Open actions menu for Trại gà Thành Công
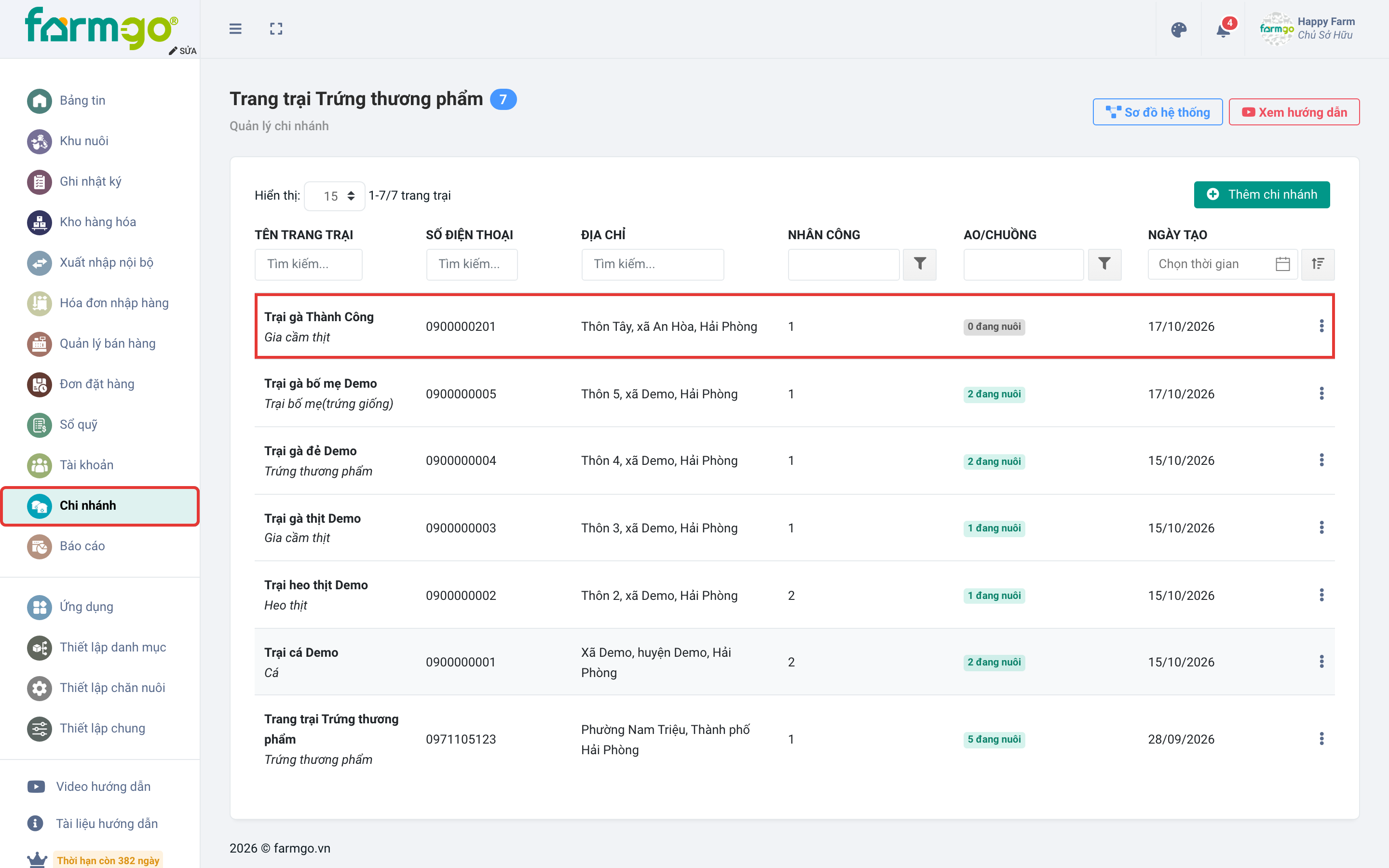The image size is (1389, 868). [x=1321, y=326]
